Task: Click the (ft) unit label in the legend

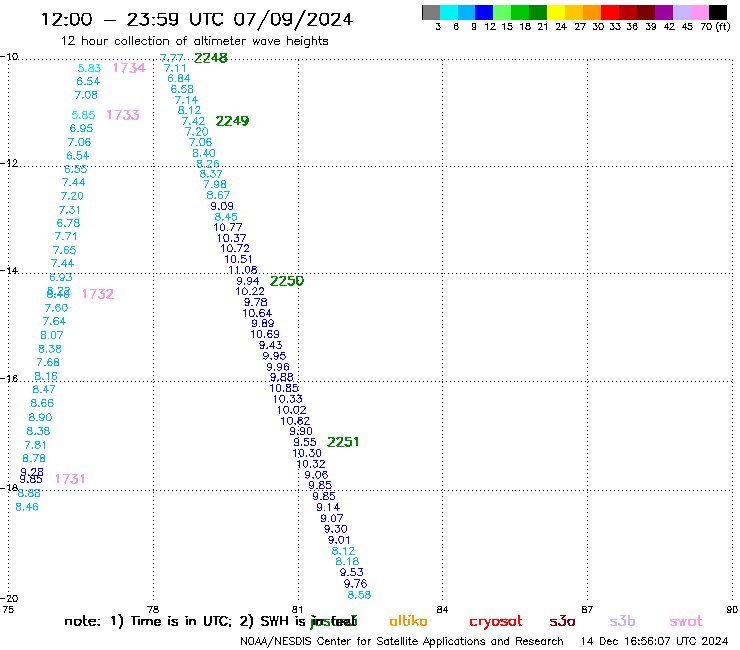Action: point(723,26)
